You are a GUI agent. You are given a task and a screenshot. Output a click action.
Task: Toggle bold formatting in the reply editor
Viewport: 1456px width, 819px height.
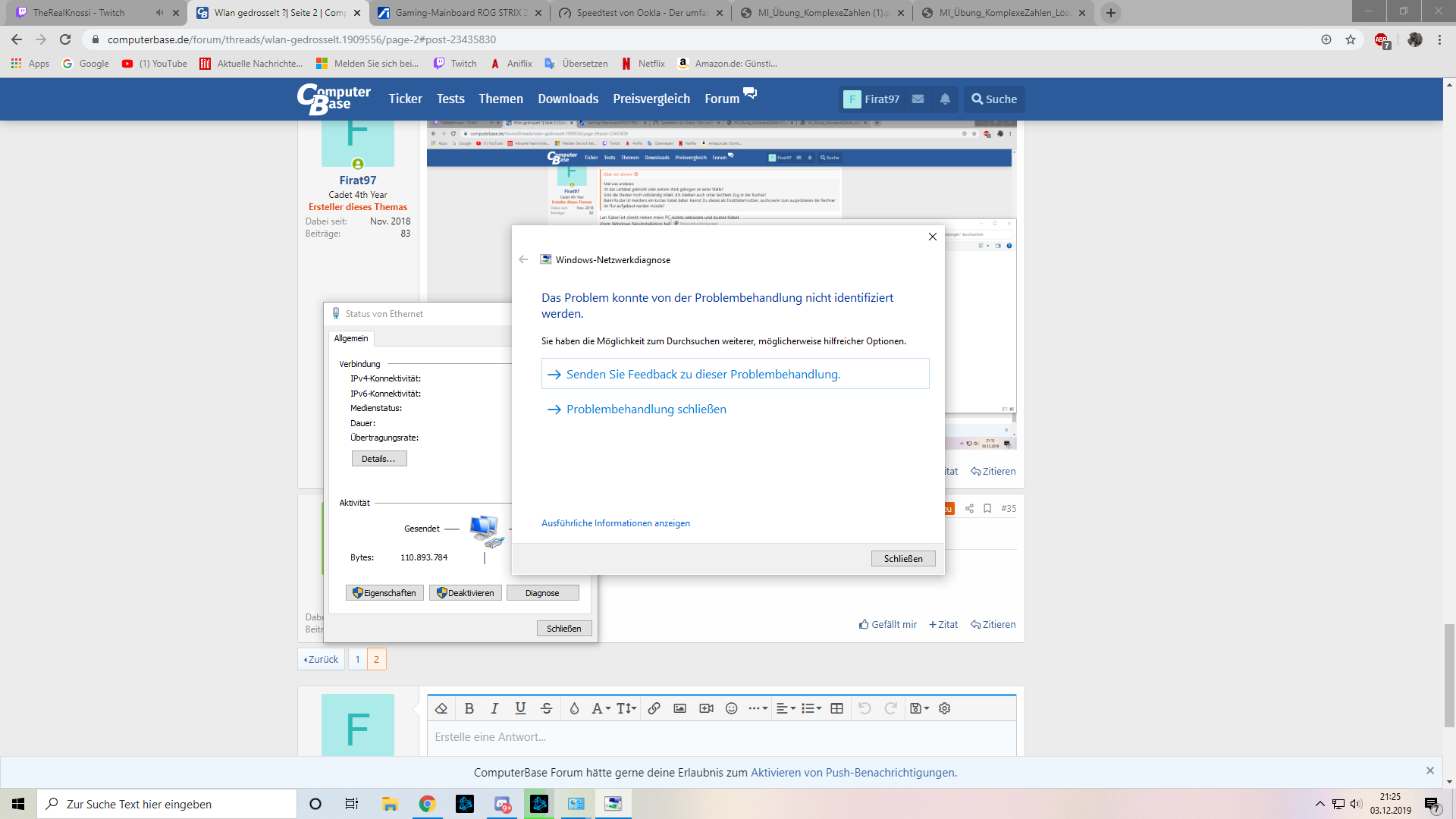[469, 708]
